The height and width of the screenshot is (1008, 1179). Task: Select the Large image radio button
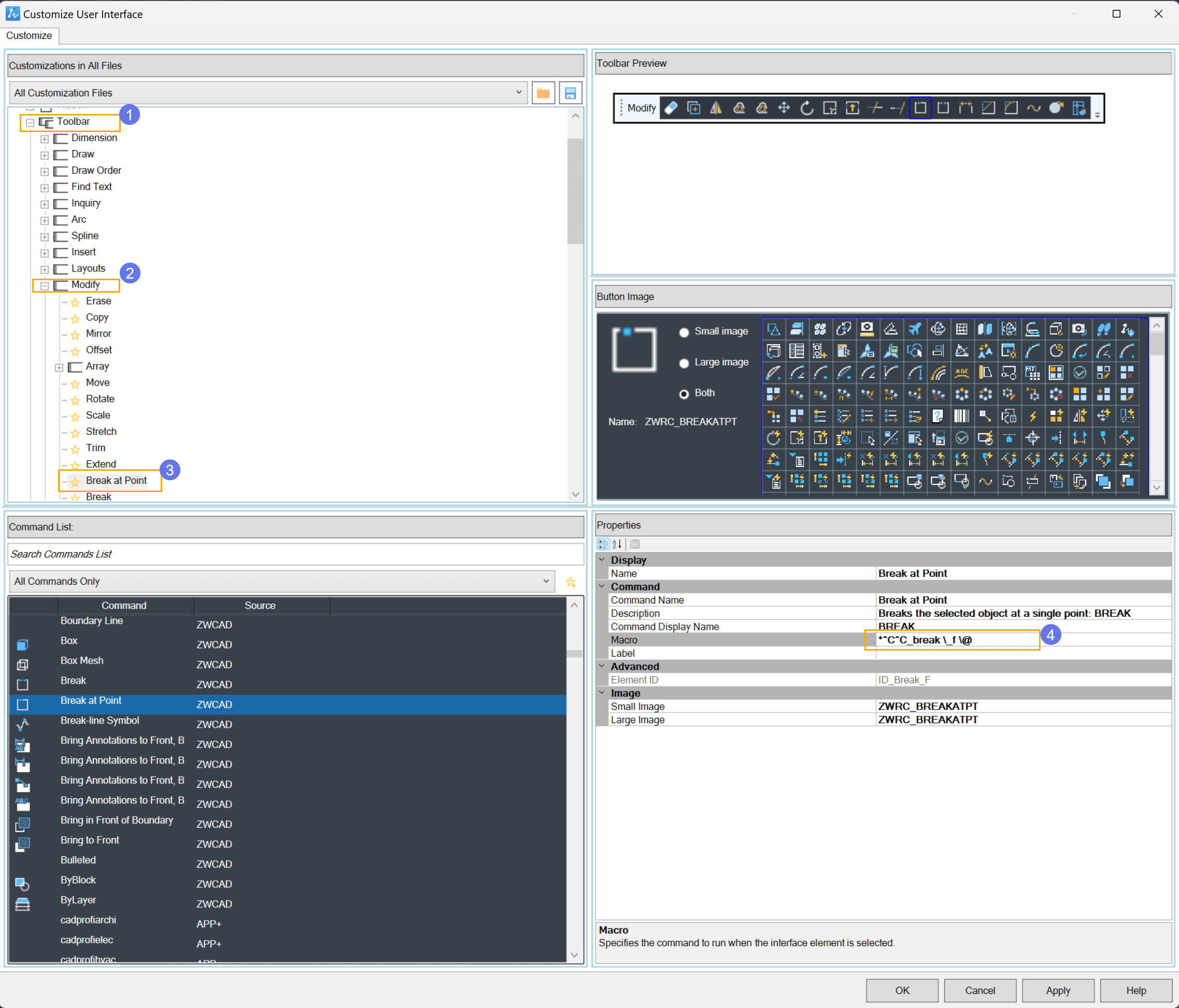pyautogui.click(x=684, y=363)
